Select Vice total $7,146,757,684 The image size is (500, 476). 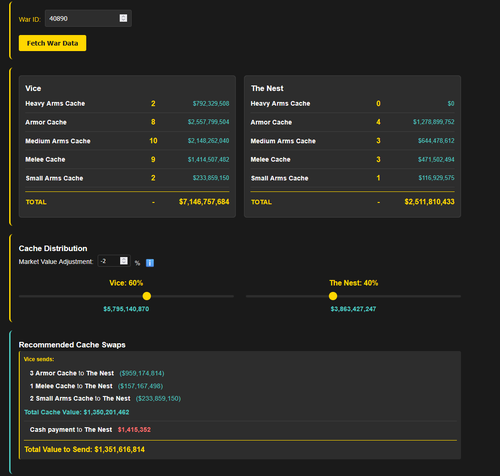(204, 202)
